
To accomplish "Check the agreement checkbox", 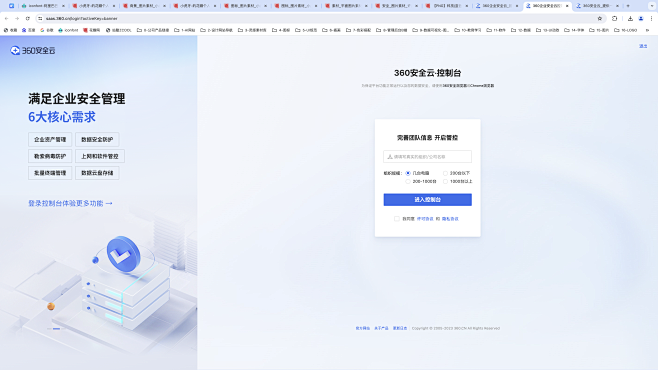I will point(397,219).
